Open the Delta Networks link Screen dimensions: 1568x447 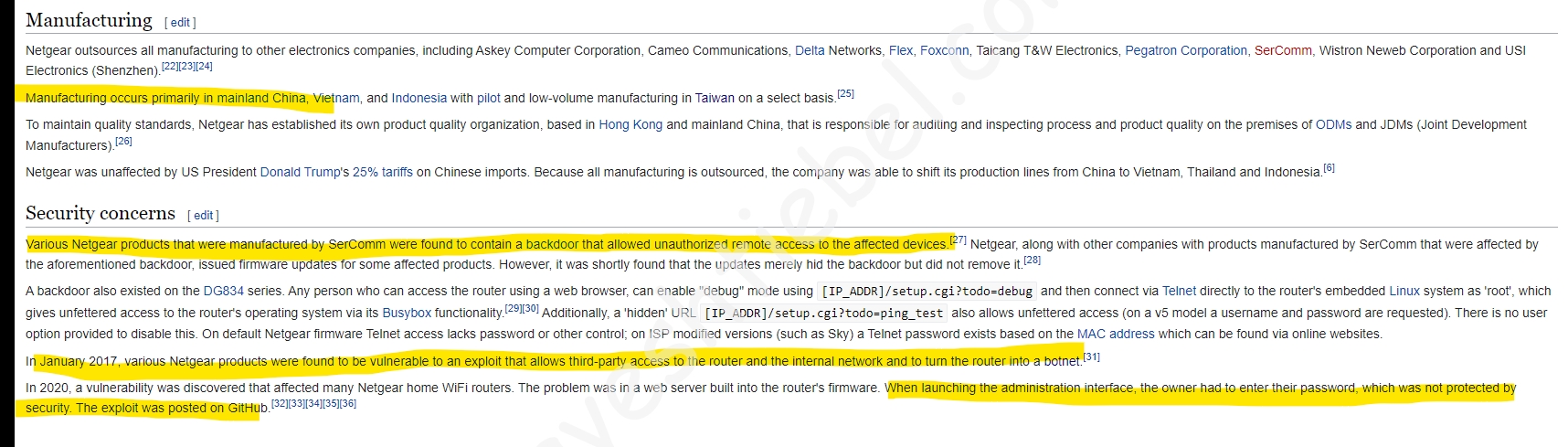point(810,50)
